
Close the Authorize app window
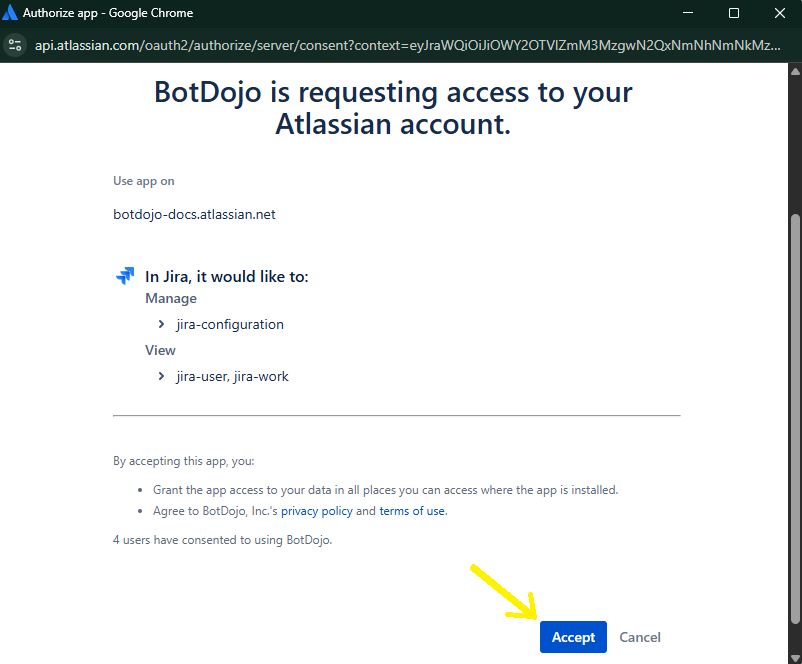tap(779, 13)
